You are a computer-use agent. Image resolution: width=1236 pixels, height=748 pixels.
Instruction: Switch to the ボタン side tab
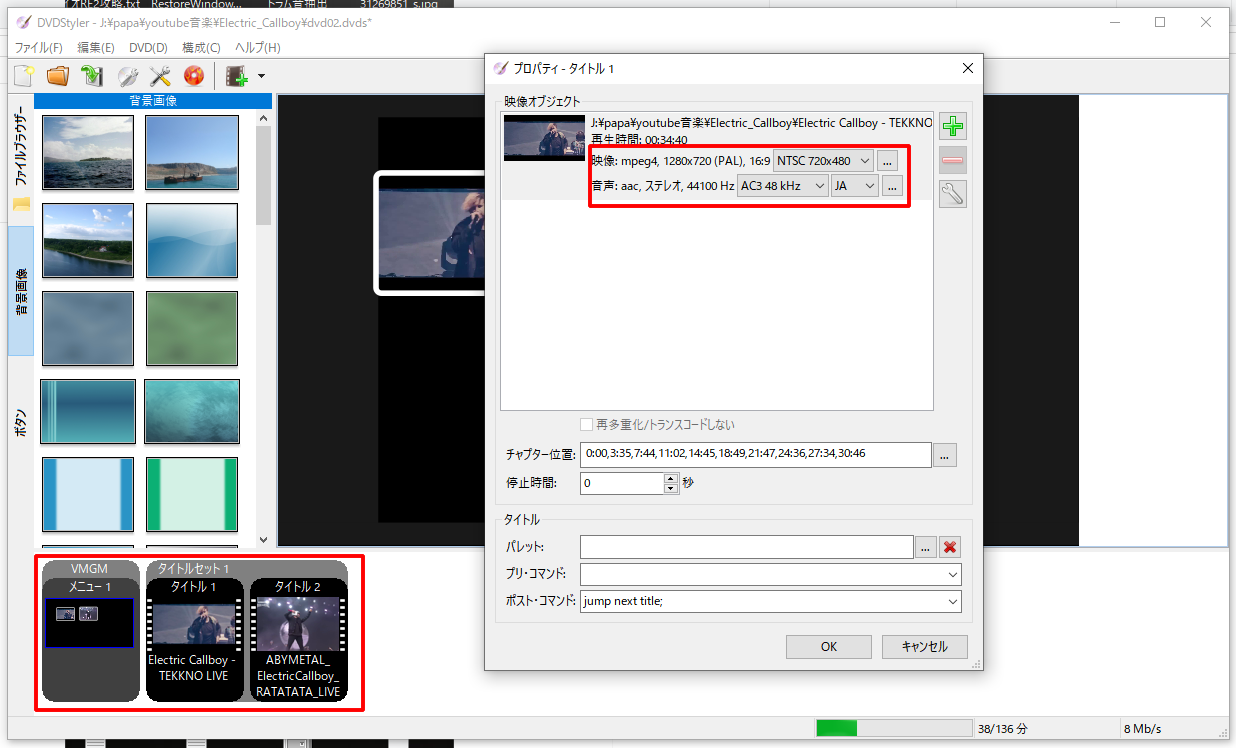point(20,423)
